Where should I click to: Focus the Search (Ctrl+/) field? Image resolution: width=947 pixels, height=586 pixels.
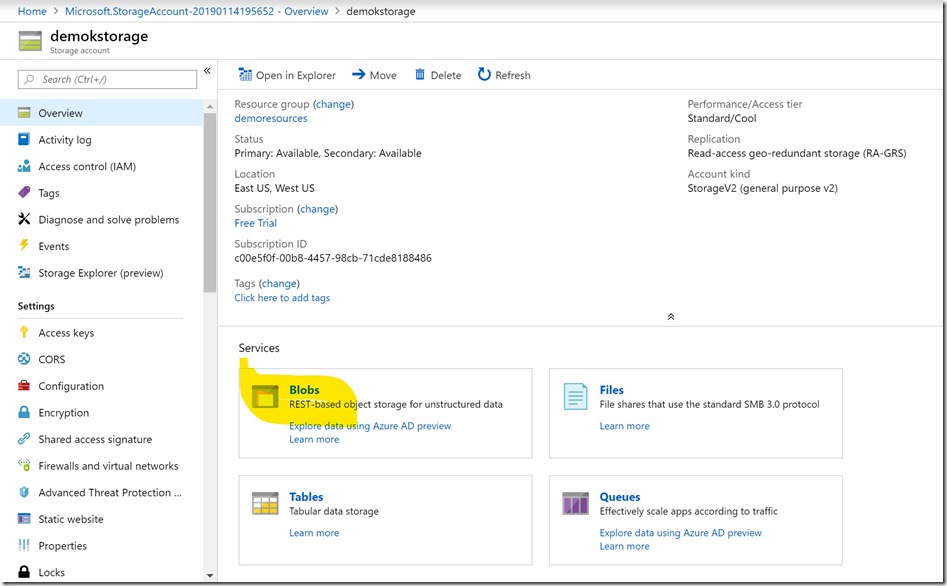pos(108,79)
